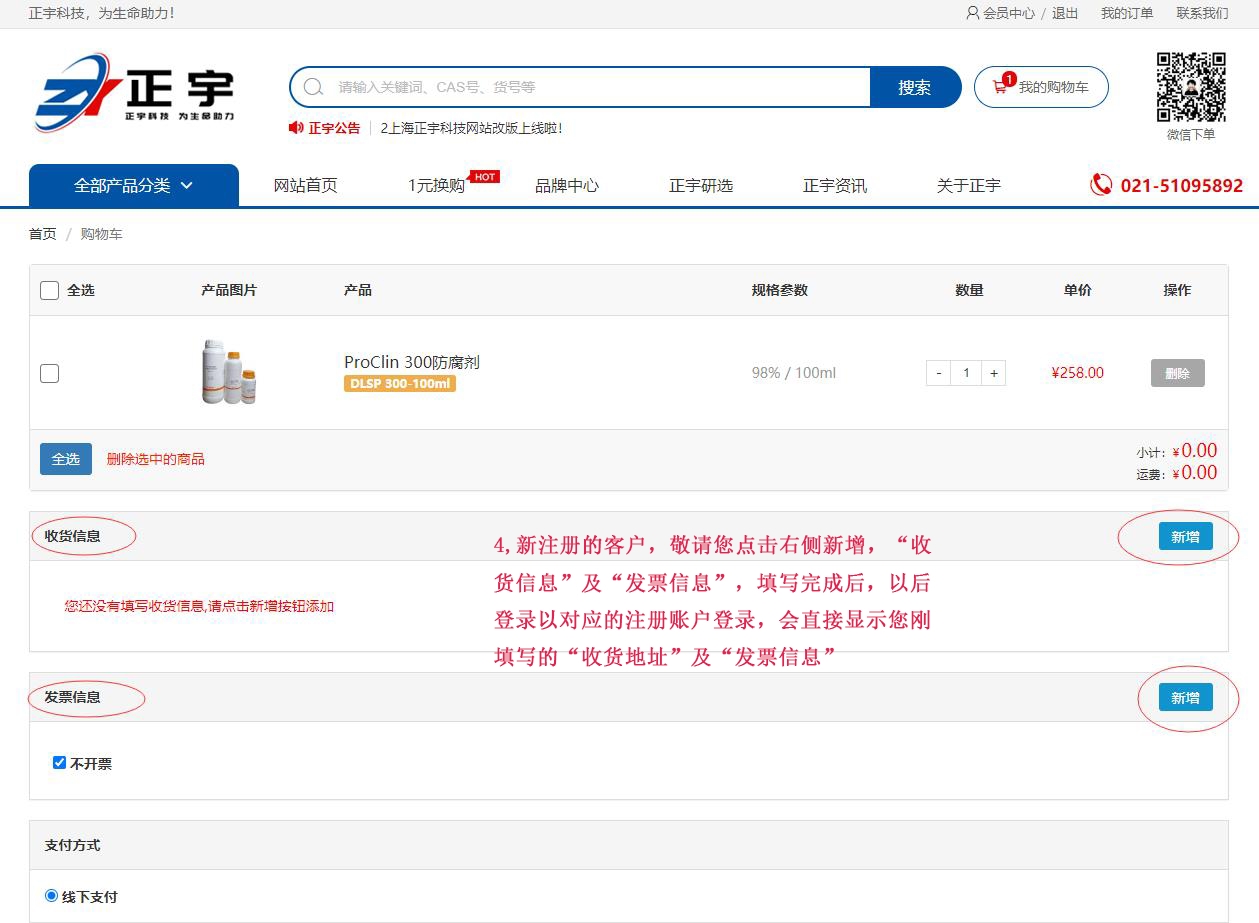Open the 品牌中心 menu item
The width and height of the screenshot is (1259, 923).
point(567,186)
